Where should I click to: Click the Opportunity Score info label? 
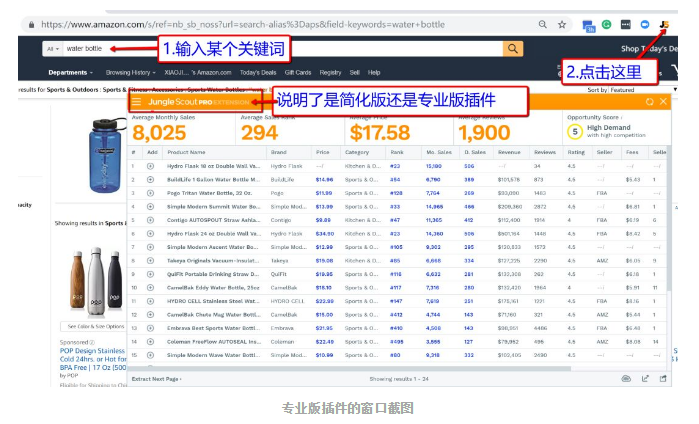(x=595, y=117)
